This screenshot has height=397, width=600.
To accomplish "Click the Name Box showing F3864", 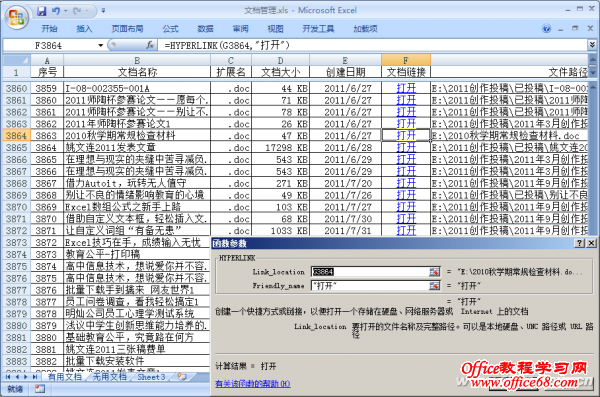I will coord(50,46).
